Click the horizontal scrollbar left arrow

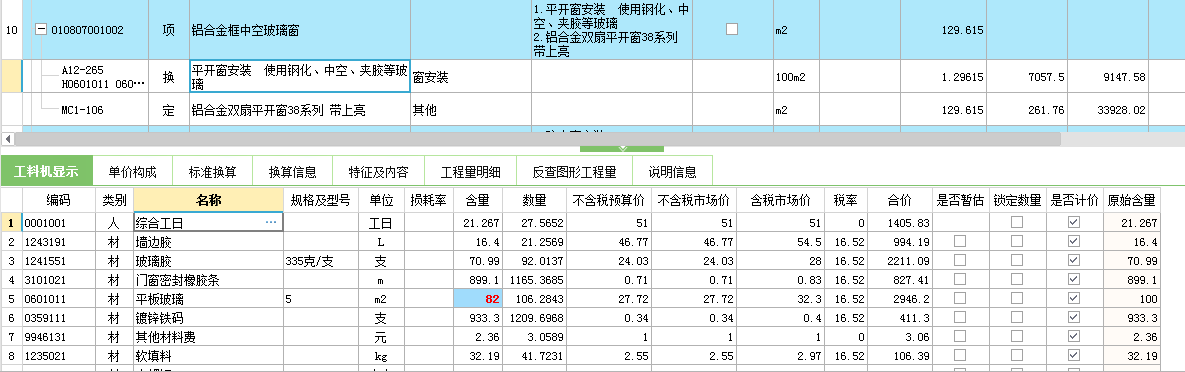click(x=8, y=139)
